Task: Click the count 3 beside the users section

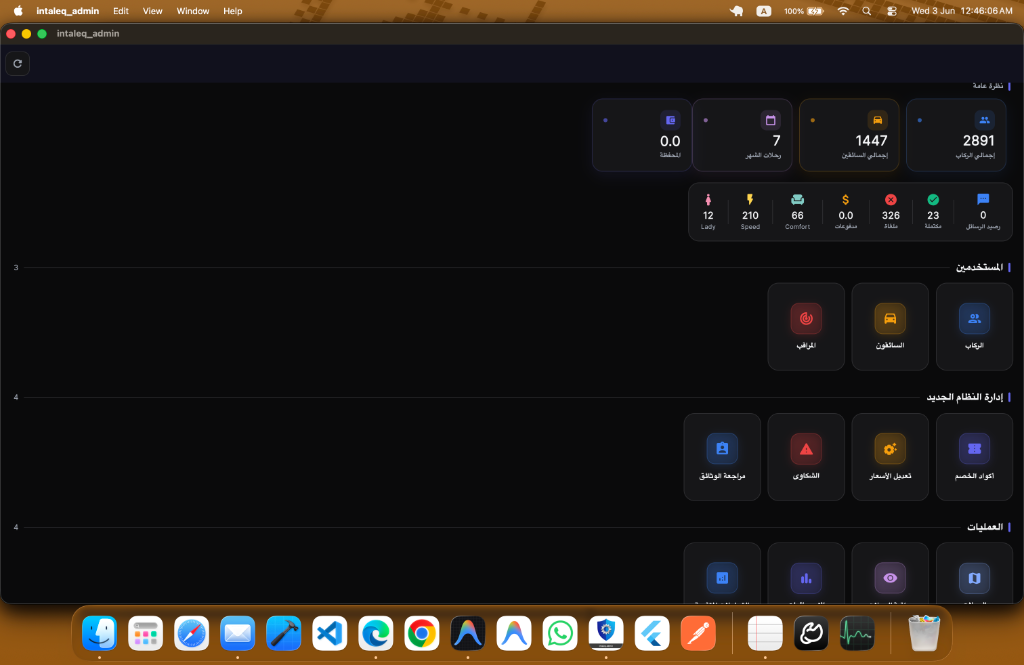Action: click(x=16, y=267)
